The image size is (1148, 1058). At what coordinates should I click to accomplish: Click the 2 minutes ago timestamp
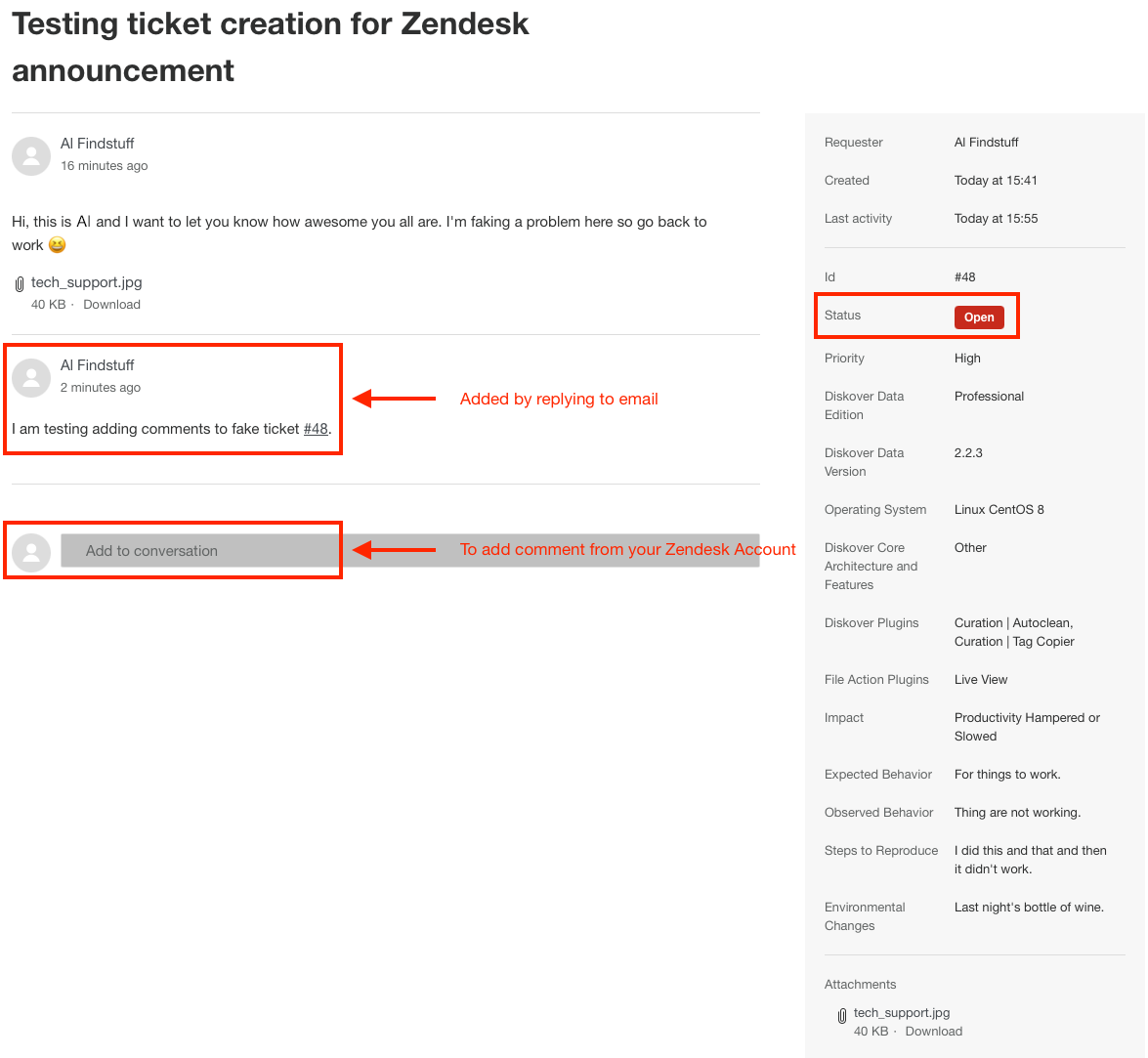[x=100, y=388]
